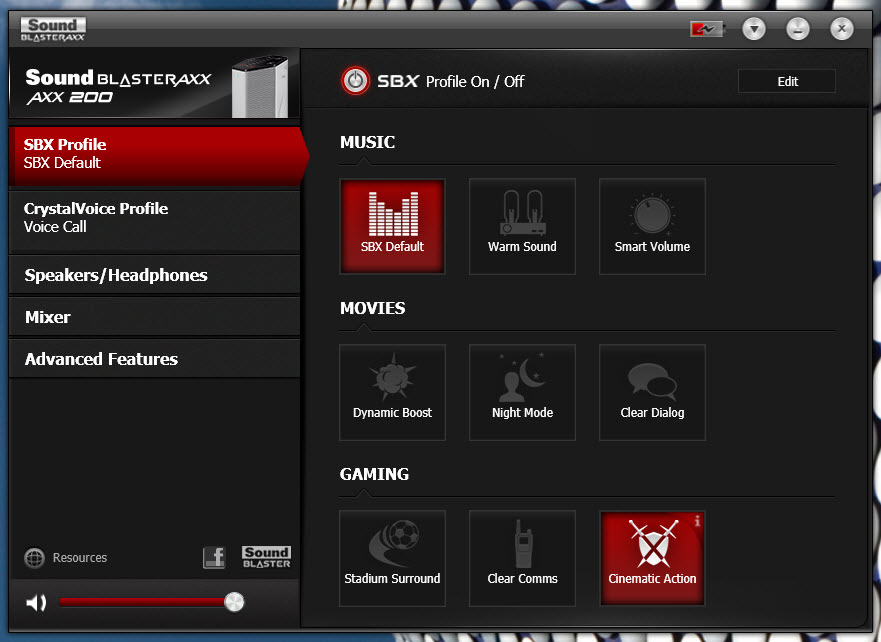The image size is (881, 642).
Task: Open the Resources link
Action: (x=80, y=558)
